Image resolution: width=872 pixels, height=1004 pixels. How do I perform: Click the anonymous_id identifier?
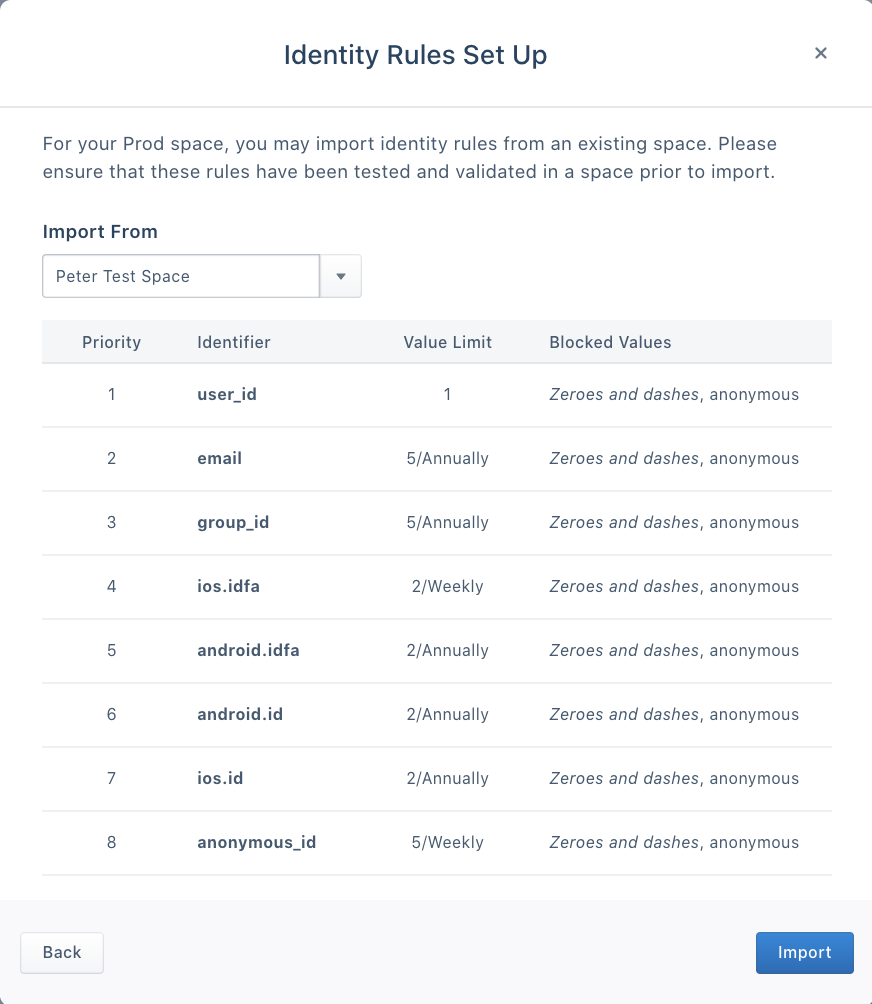pyautogui.click(x=256, y=842)
